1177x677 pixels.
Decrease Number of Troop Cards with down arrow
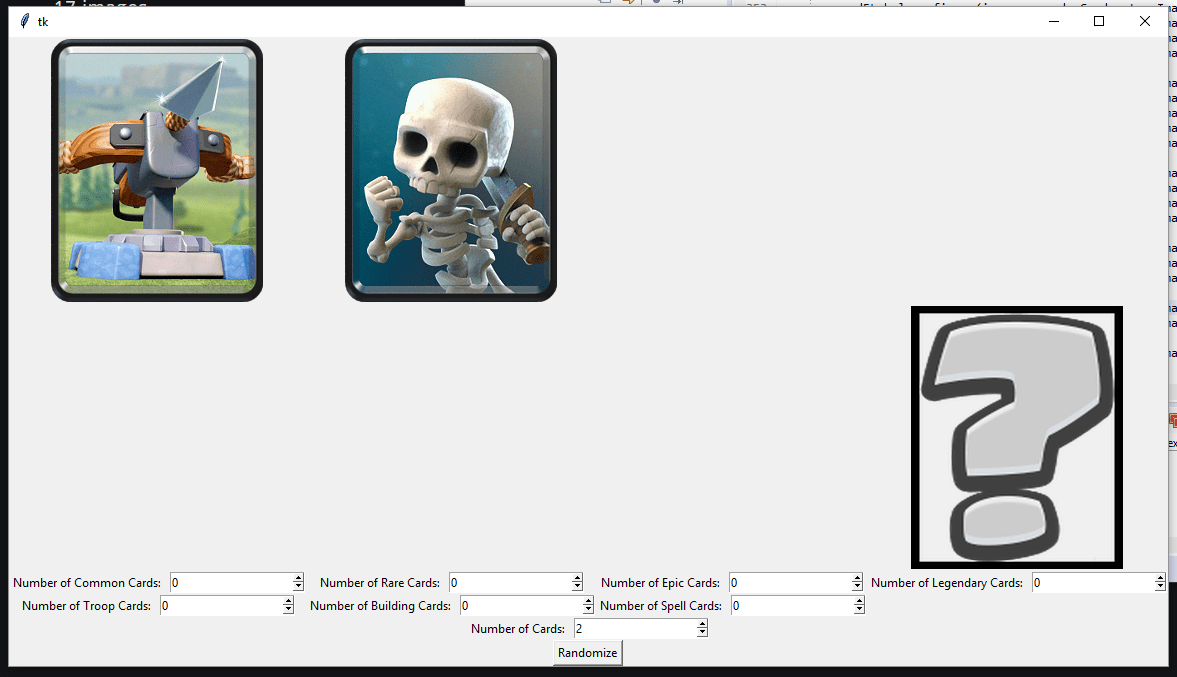[288, 610]
